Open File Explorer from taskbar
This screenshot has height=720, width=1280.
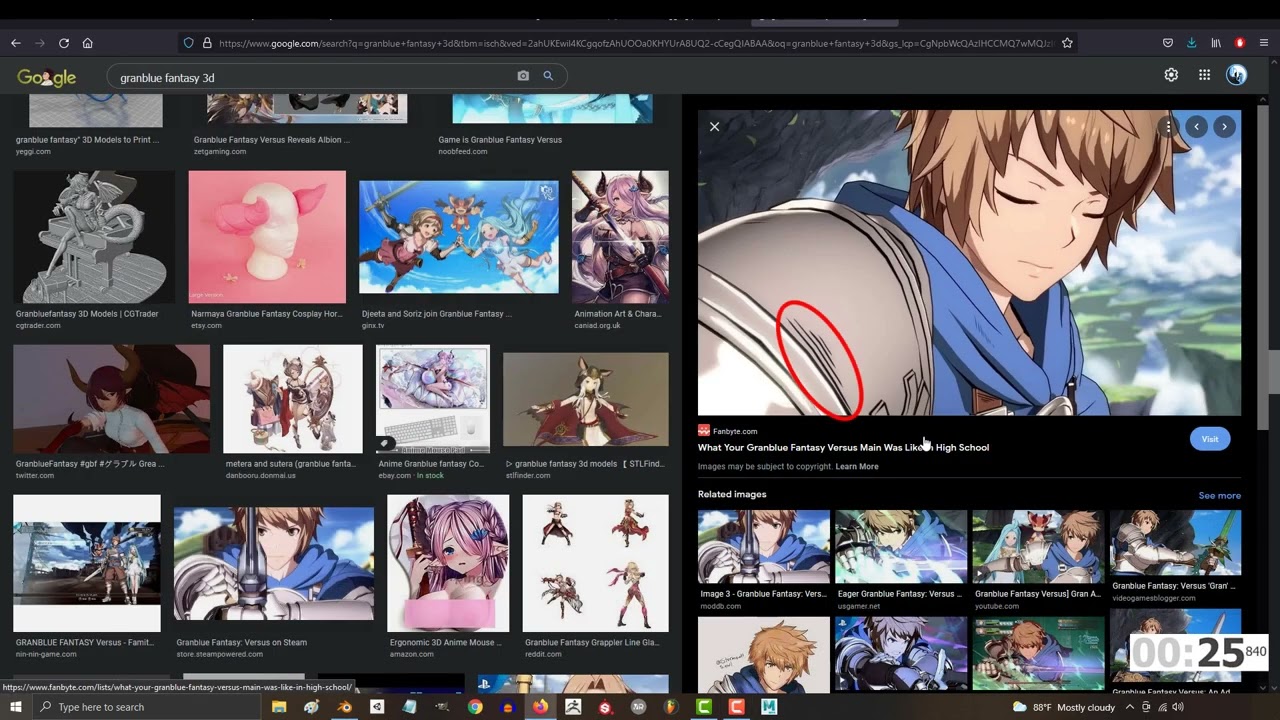(279, 707)
